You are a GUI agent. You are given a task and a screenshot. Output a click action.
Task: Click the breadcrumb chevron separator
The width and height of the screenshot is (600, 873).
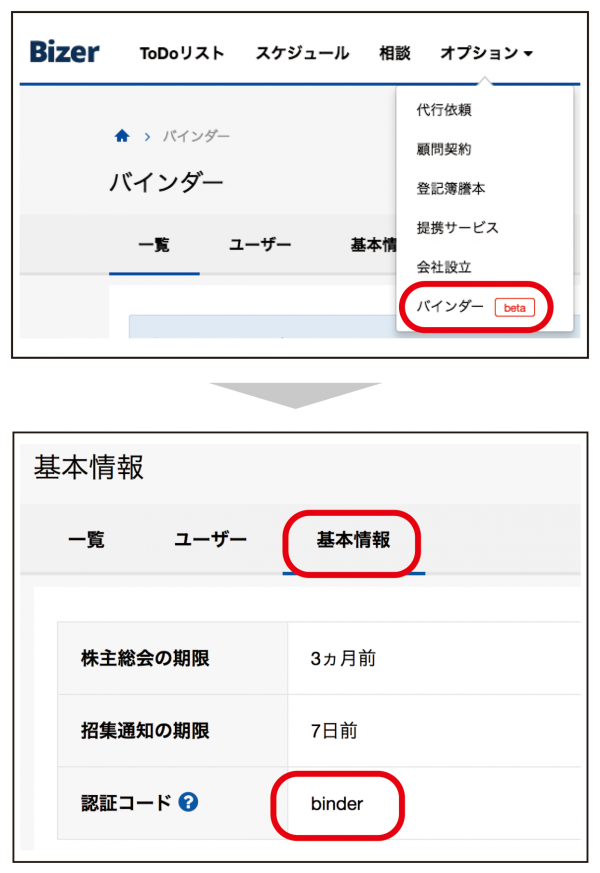147,136
